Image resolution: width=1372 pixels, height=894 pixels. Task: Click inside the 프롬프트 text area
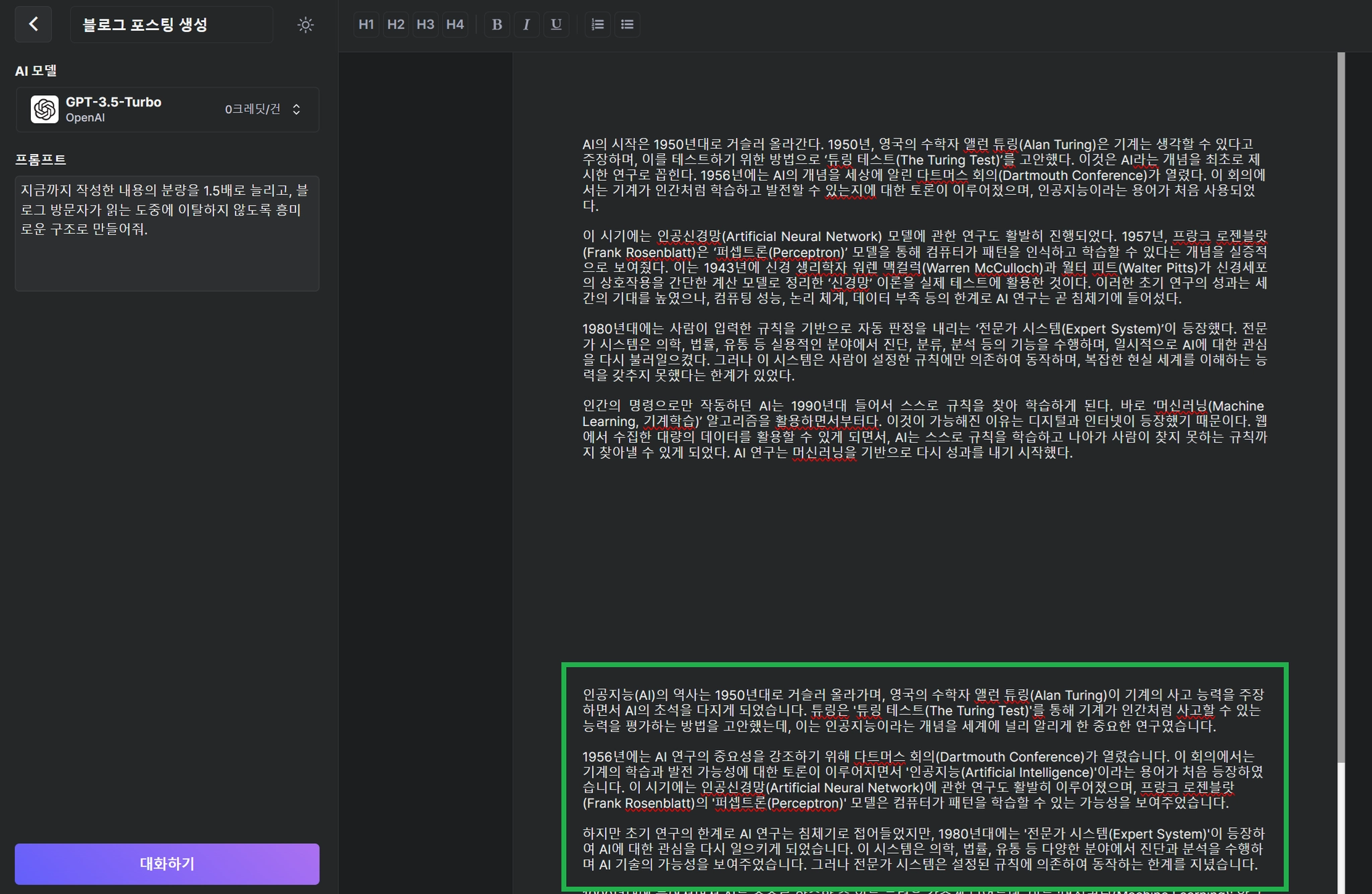click(167, 233)
